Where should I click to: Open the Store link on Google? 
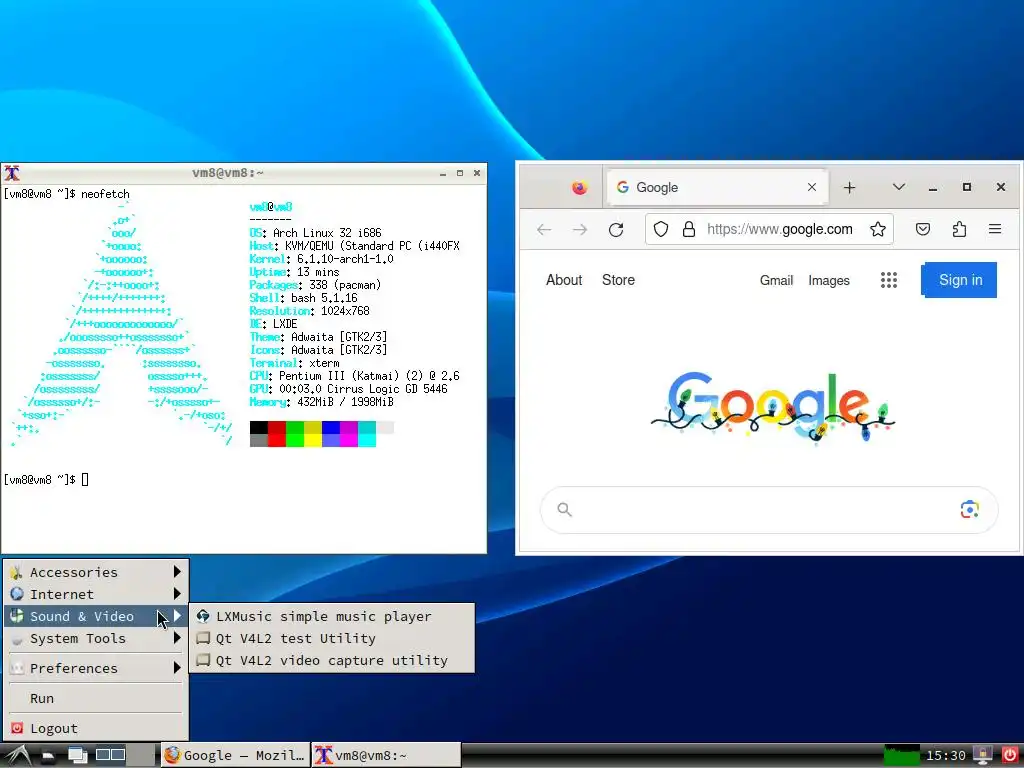[x=618, y=280]
